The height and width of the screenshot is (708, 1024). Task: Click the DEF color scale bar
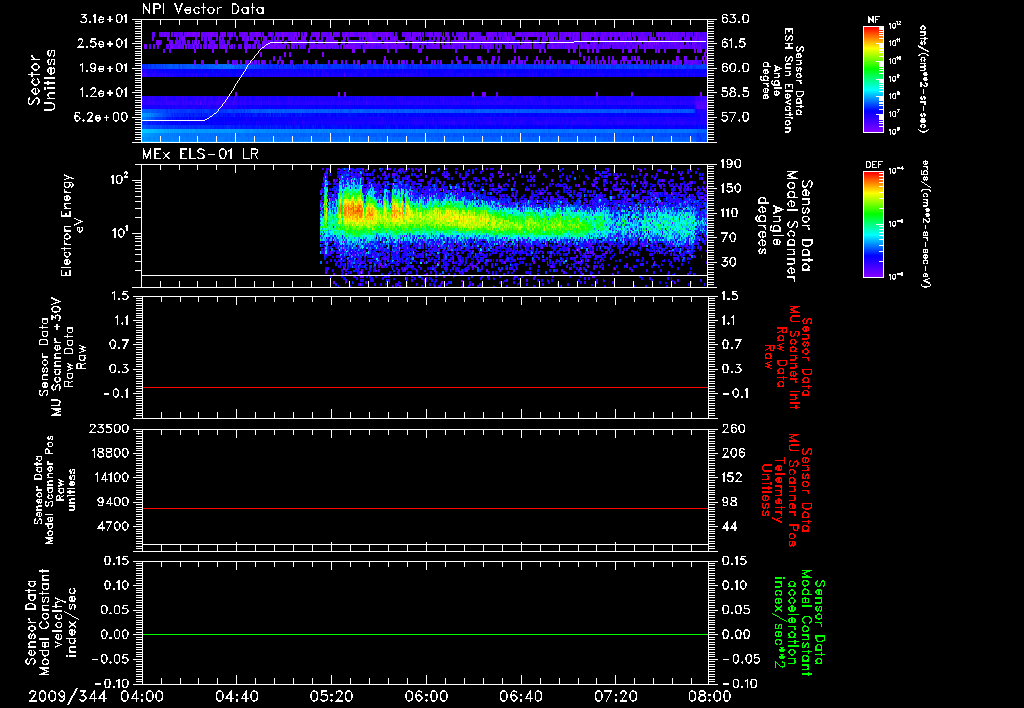[871, 223]
